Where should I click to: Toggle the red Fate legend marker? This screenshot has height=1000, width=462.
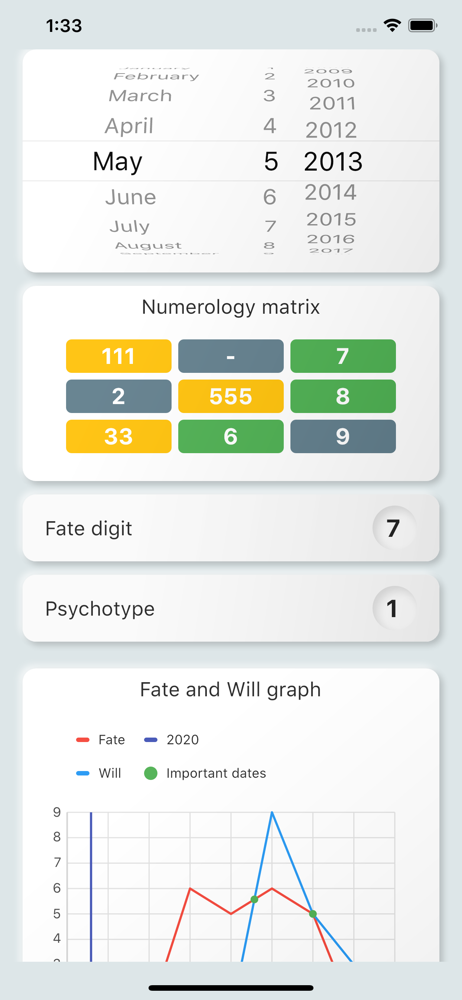click(82, 740)
